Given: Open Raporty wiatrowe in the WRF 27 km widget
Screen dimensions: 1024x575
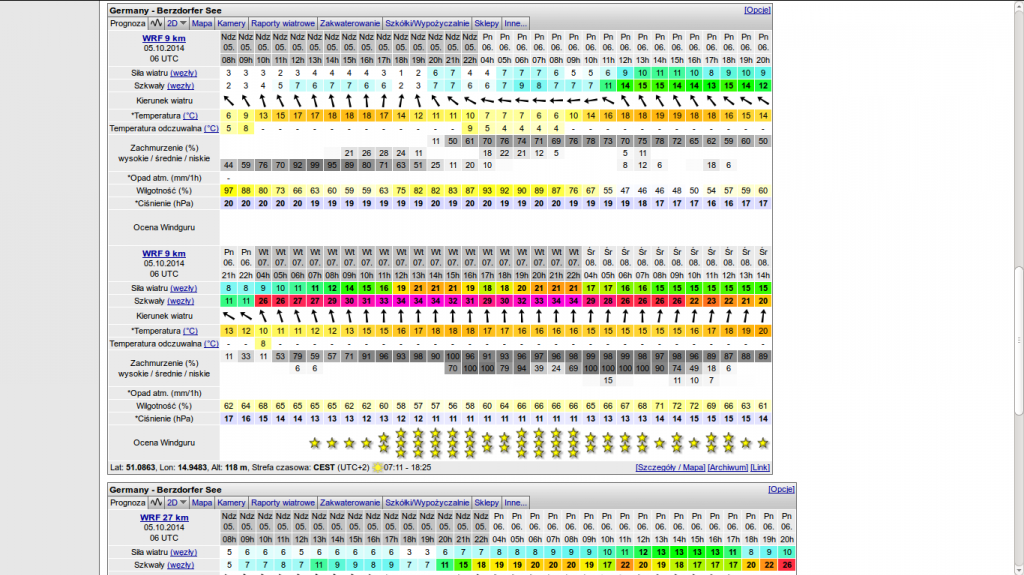Looking at the screenshot, I should coord(283,502).
